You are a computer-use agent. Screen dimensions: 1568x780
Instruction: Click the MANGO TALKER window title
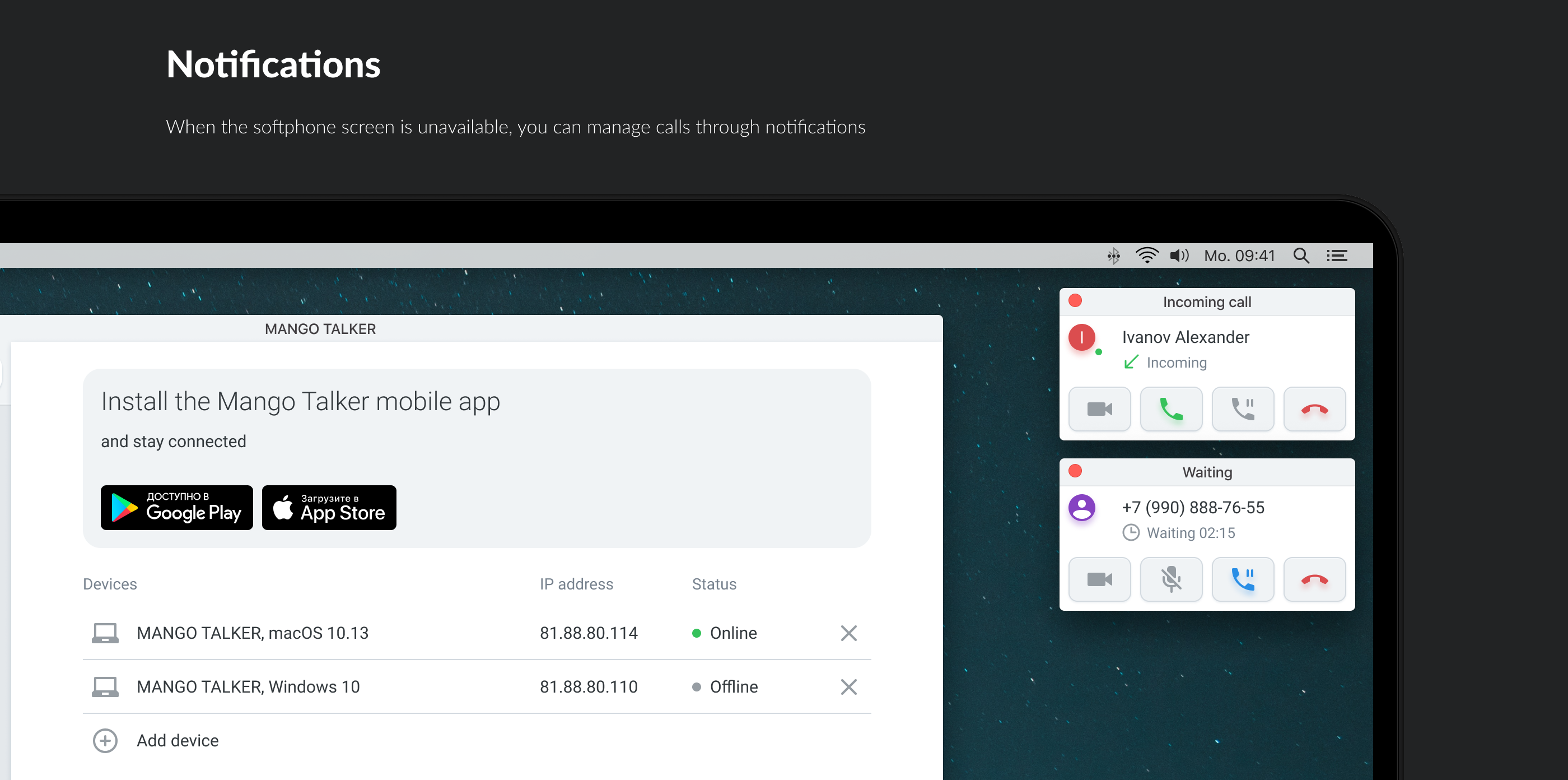point(320,329)
